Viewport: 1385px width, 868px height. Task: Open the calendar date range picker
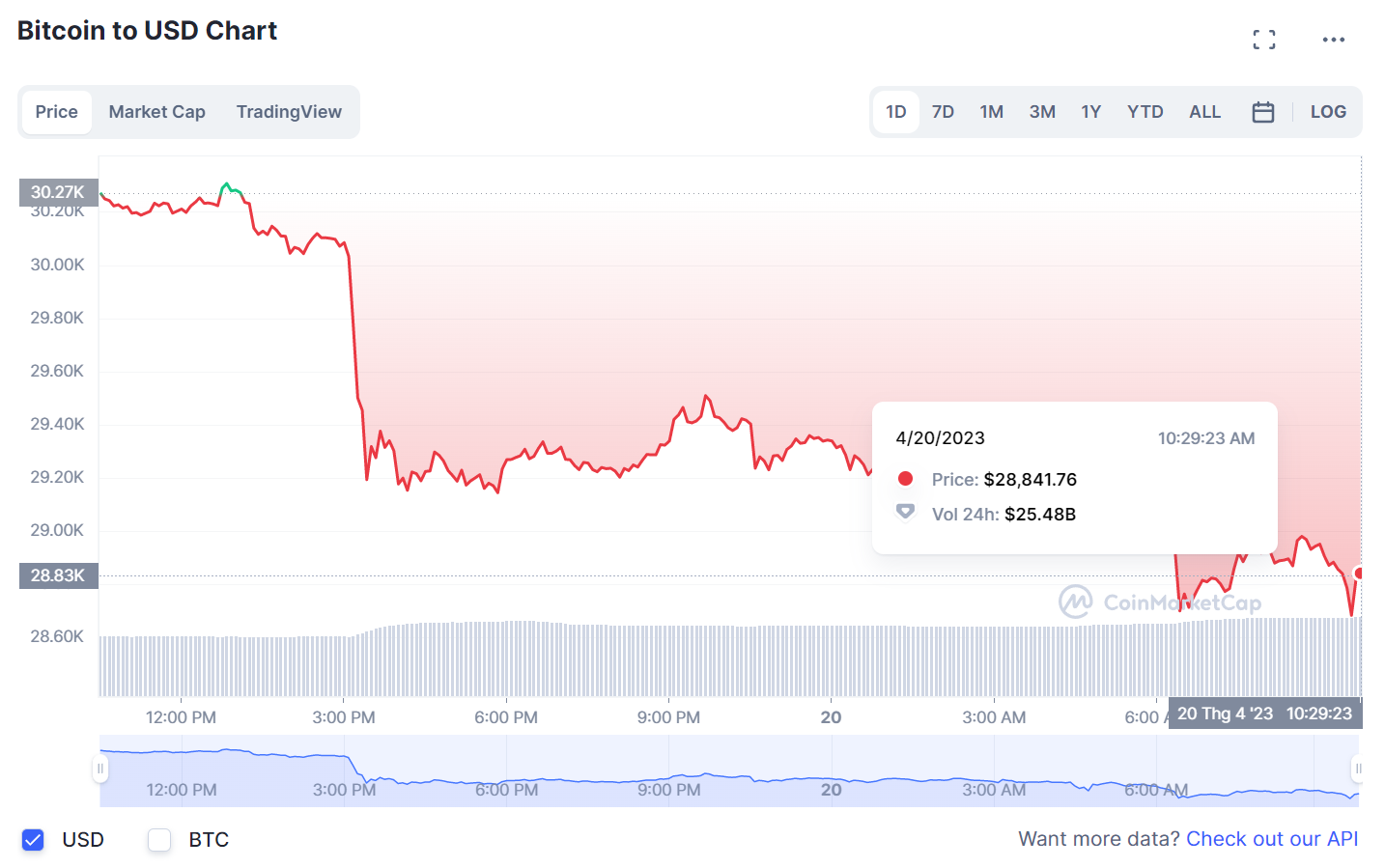click(1262, 112)
